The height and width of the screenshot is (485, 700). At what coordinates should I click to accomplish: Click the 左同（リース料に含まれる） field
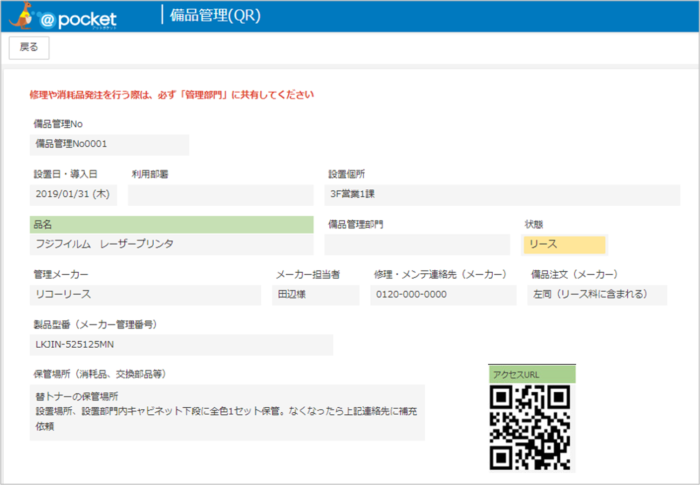point(597,295)
